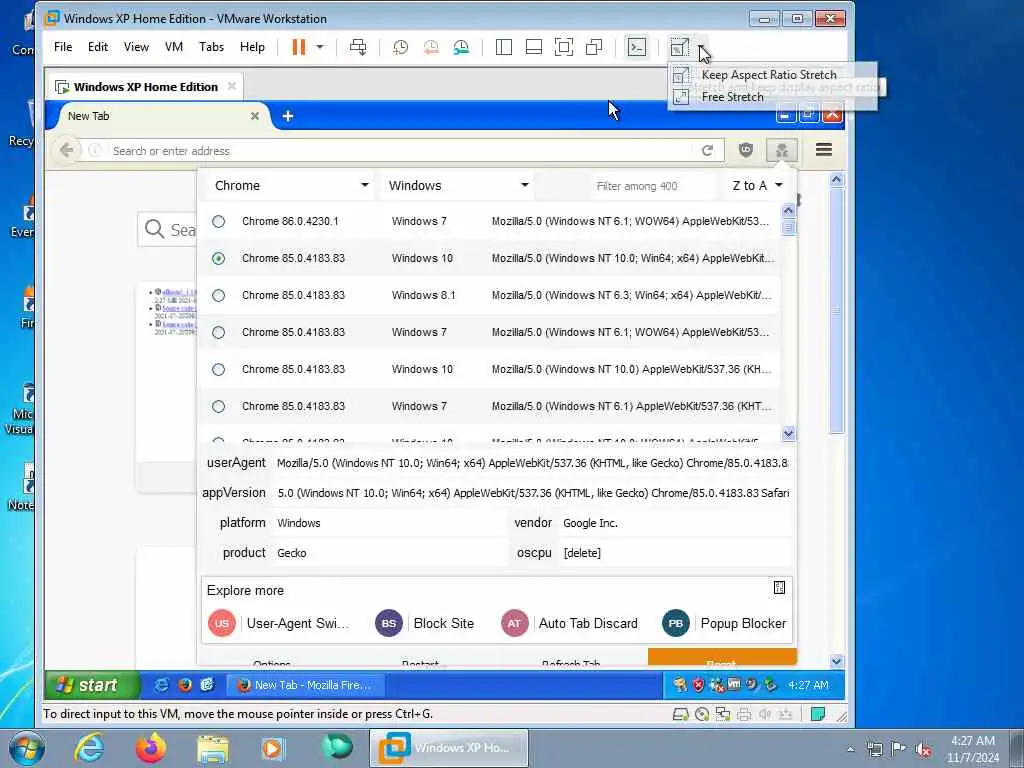
Task: Open the Edit menu in VMware
Action: tap(98, 47)
